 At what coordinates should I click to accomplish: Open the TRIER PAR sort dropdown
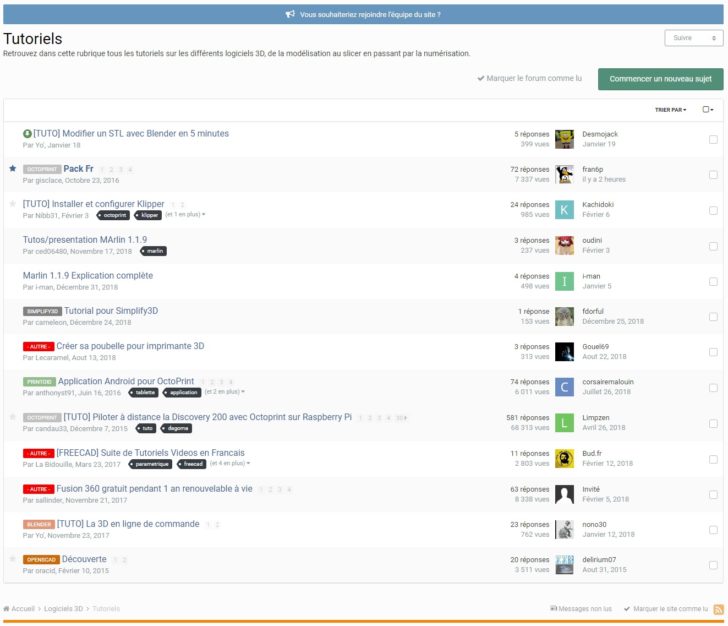coord(670,110)
